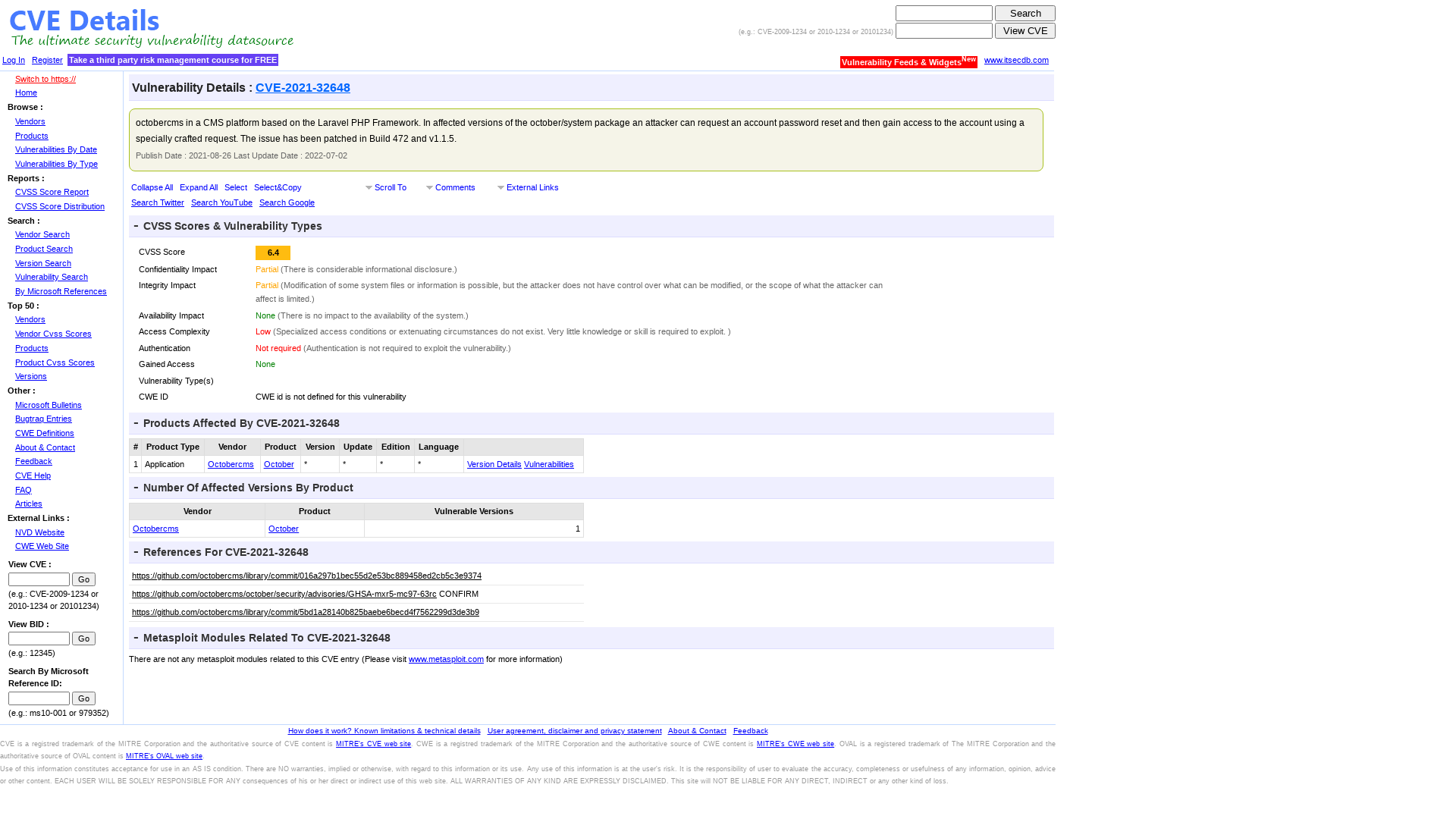
Task: Focus the sidebar View CVE input field
Action: coord(39,579)
